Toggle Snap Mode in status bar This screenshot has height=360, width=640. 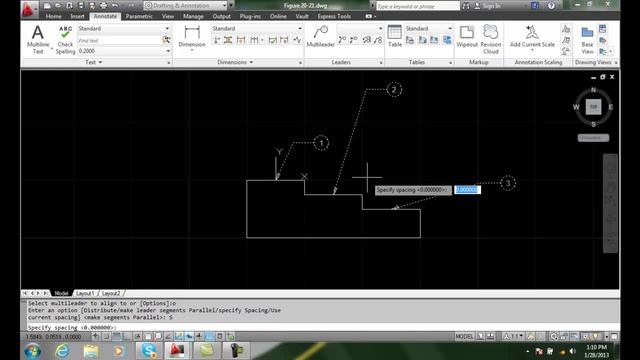(106, 337)
